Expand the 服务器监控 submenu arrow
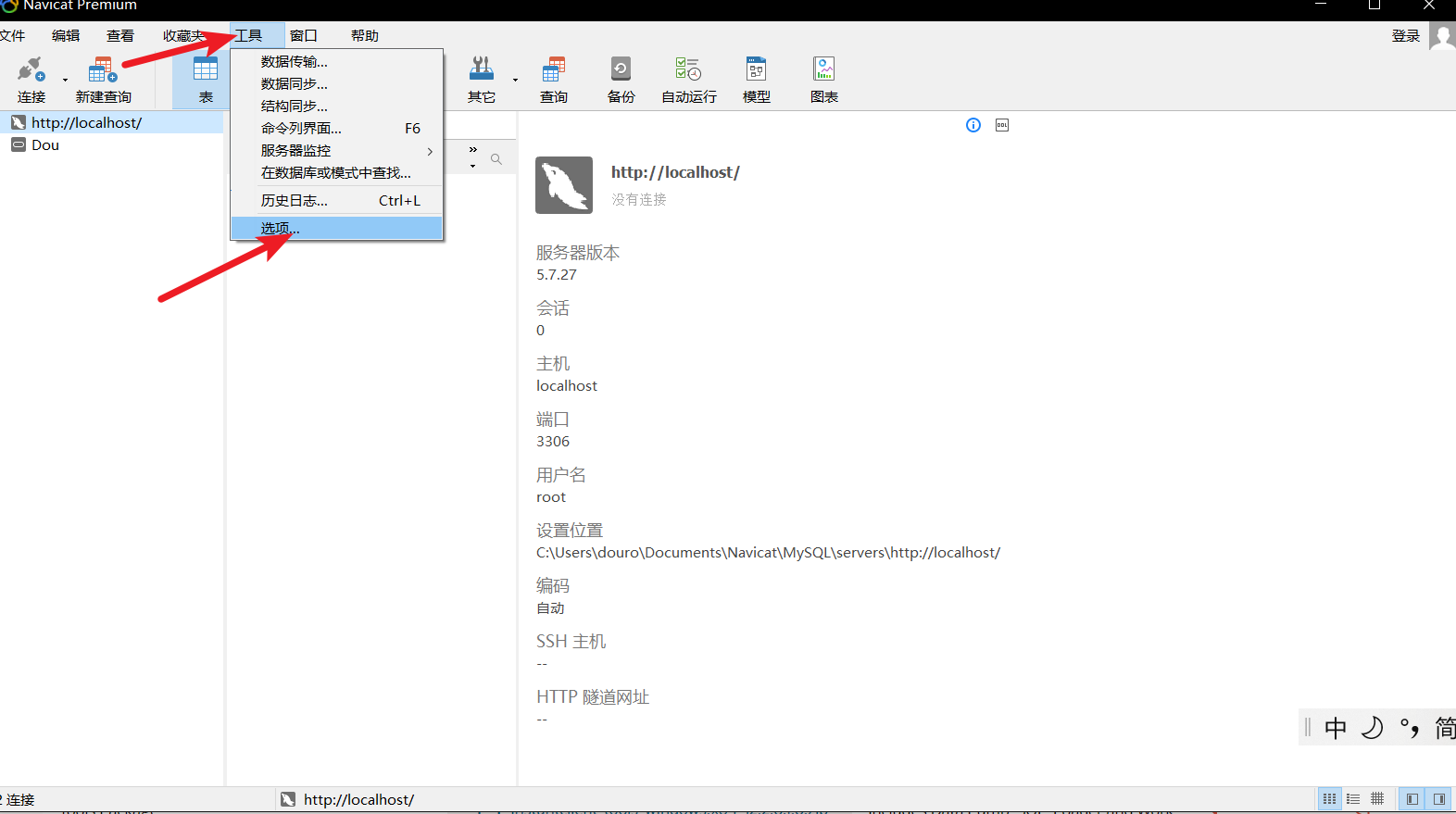Screen dimensions: 1456x814 [x=430, y=151]
